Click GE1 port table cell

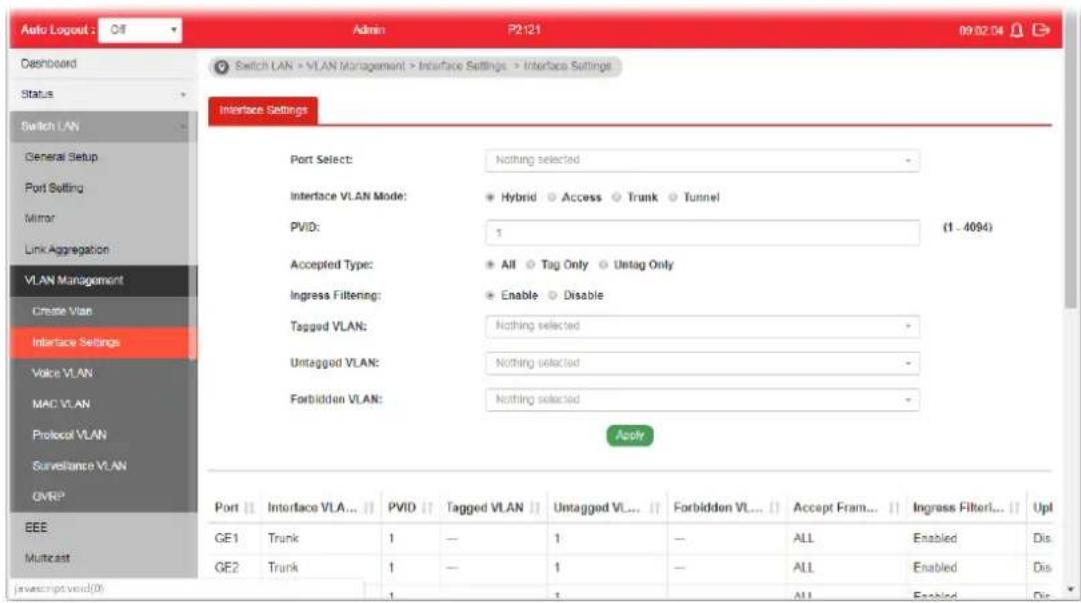coord(227,538)
